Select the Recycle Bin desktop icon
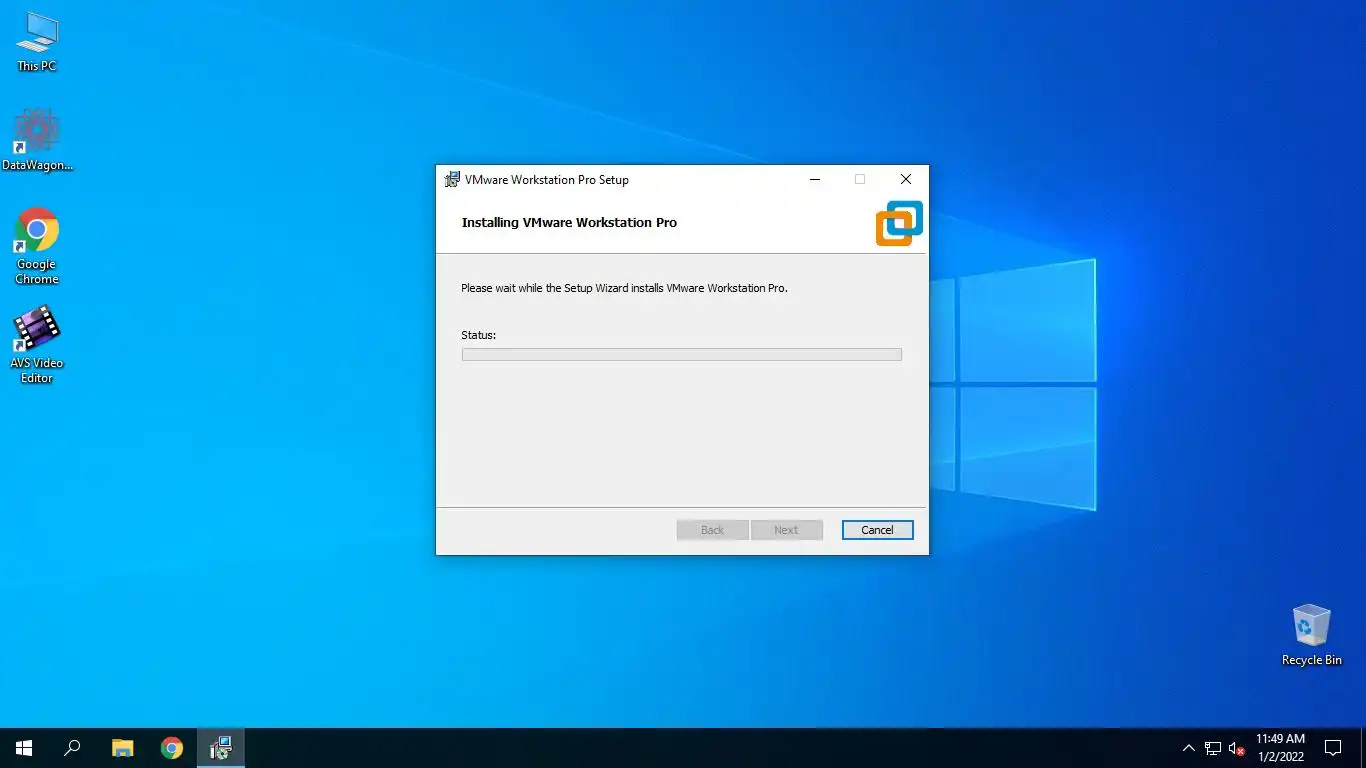Screen dimensions: 1366x768 (x=1311, y=634)
